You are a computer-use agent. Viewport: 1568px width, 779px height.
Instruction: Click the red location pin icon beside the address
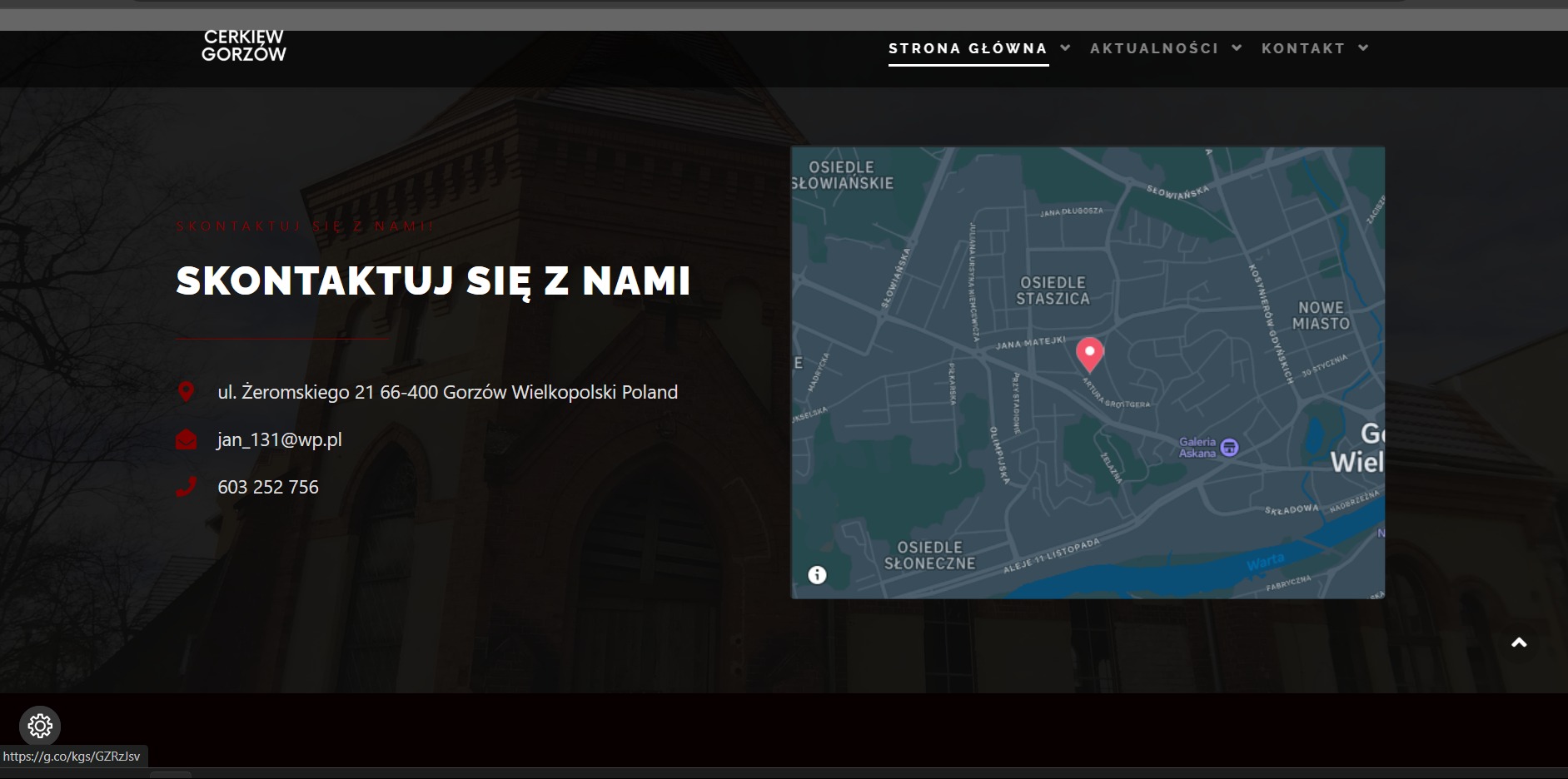click(x=187, y=391)
